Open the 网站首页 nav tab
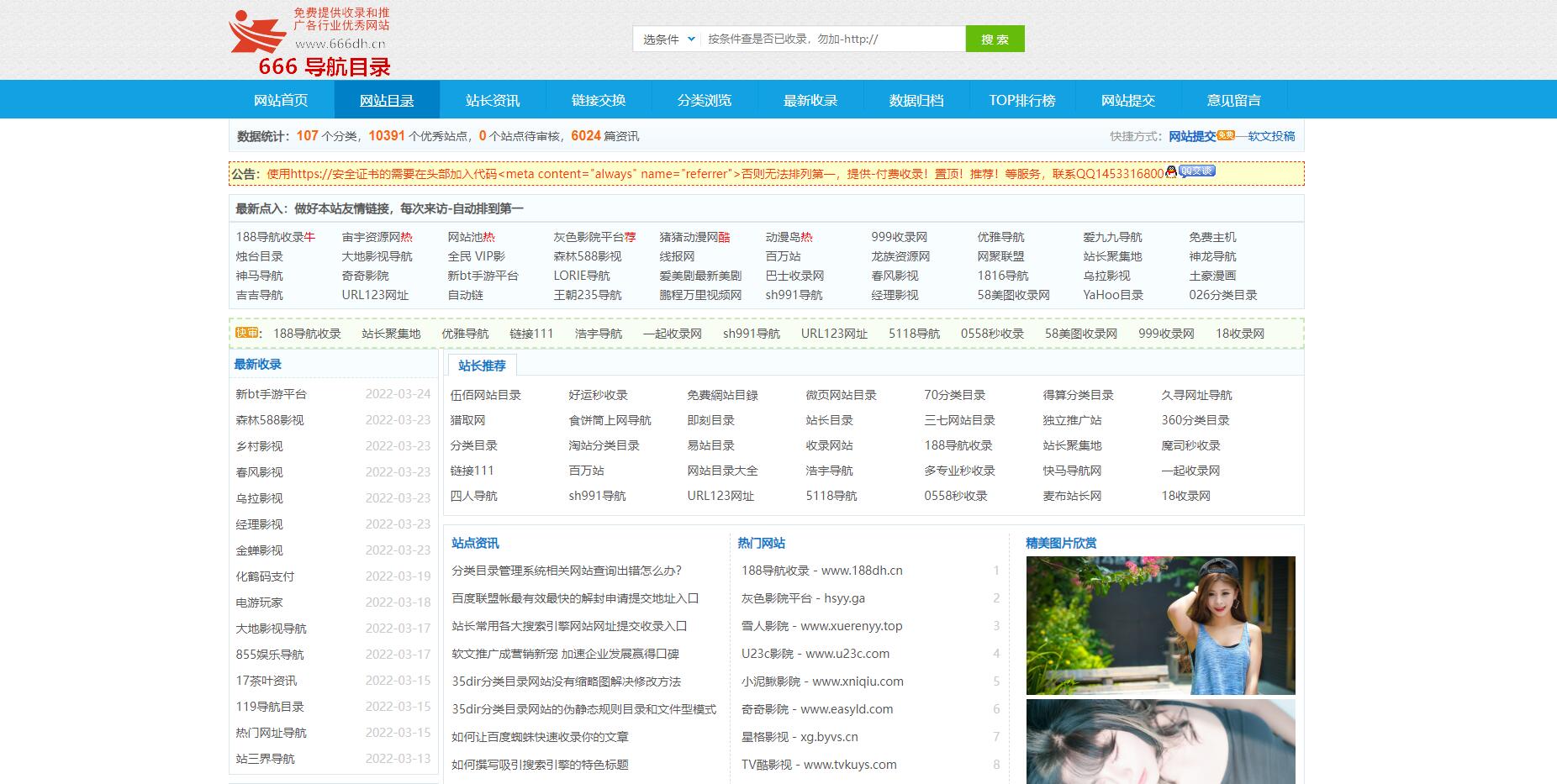 click(x=281, y=100)
